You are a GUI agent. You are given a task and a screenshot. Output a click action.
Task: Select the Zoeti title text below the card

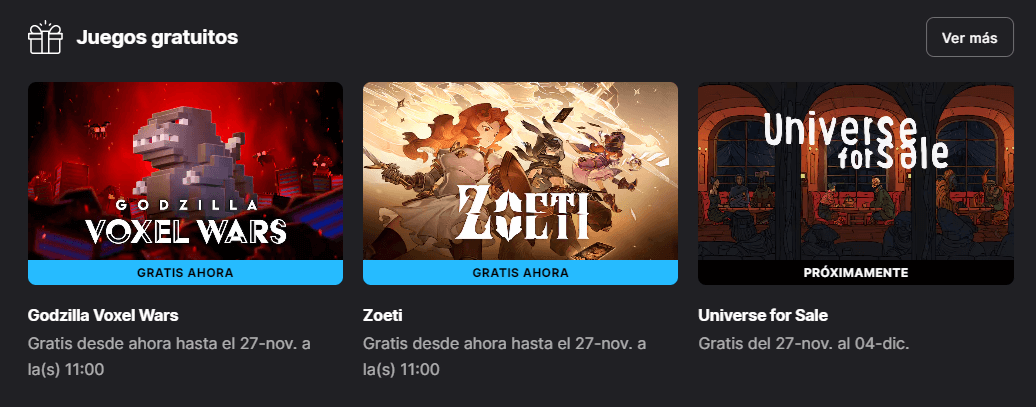383,316
